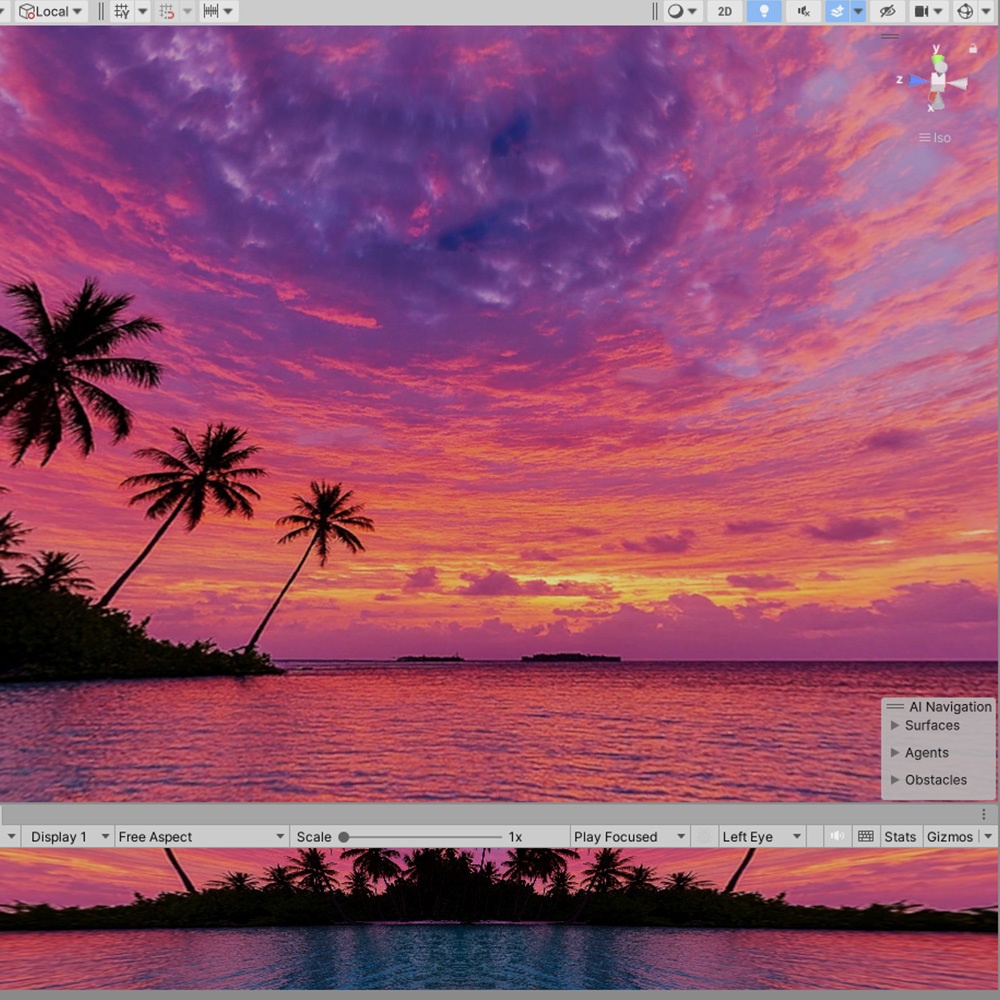Viewport: 1000px width, 1000px height.
Task: Open the Local handle rotation dropdown
Action: pos(51,11)
